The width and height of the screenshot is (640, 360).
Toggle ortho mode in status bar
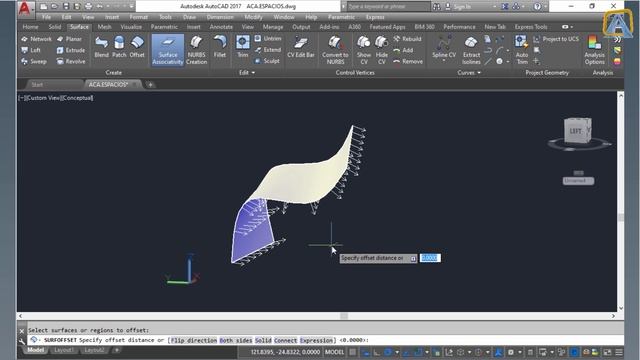pyautogui.click(x=376, y=352)
